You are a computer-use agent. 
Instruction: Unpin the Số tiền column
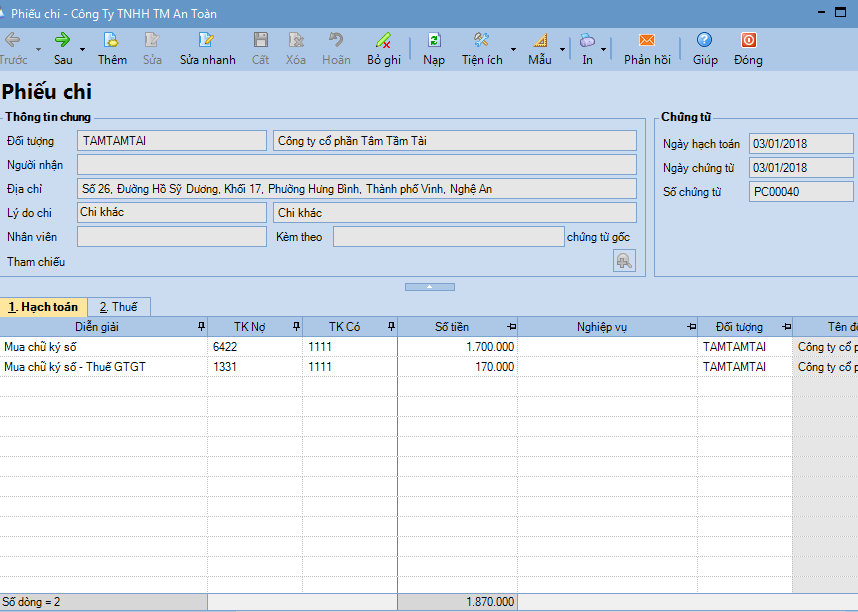click(x=512, y=327)
